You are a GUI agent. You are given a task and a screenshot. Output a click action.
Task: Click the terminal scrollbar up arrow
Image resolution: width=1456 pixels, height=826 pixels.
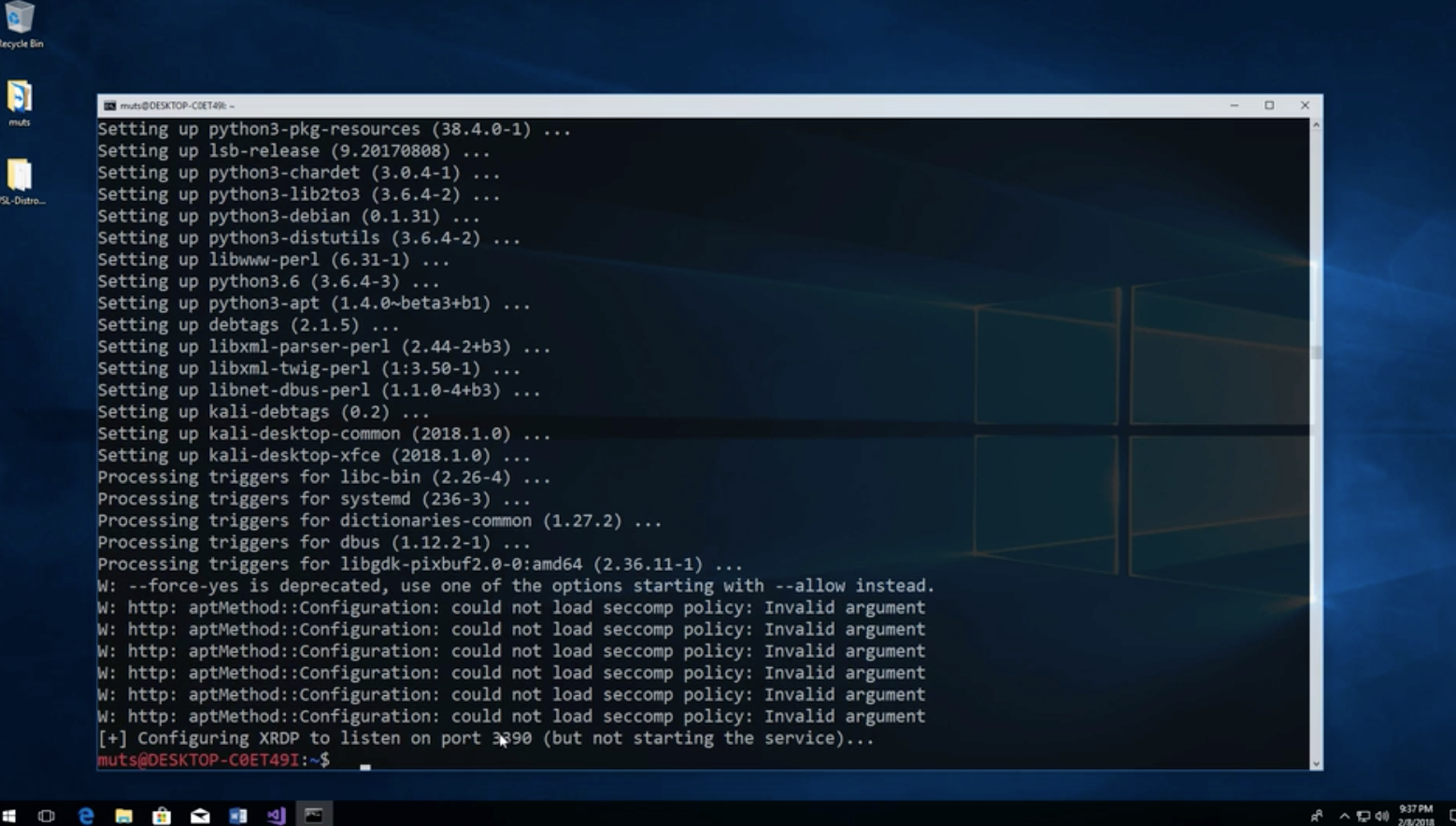point(1316,124)
